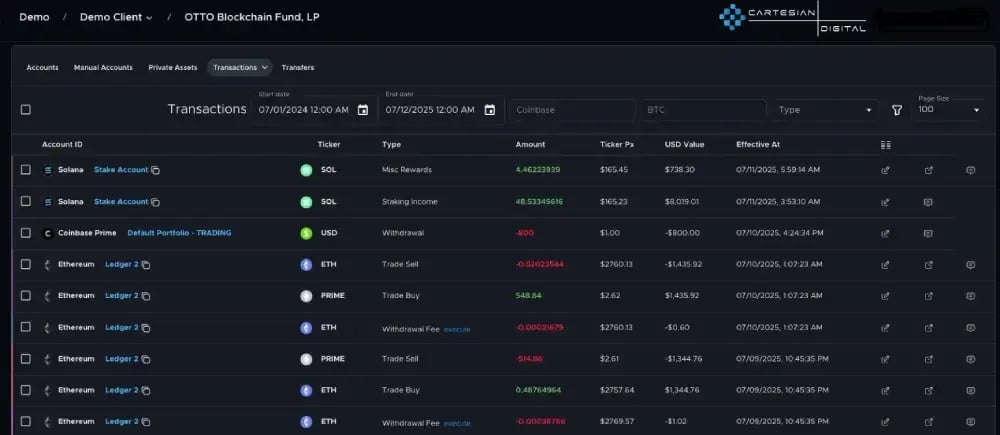This screenshot has width=1000, height=435.
Task: Open the column layout settings icon
Action: (x=885, y=145)
